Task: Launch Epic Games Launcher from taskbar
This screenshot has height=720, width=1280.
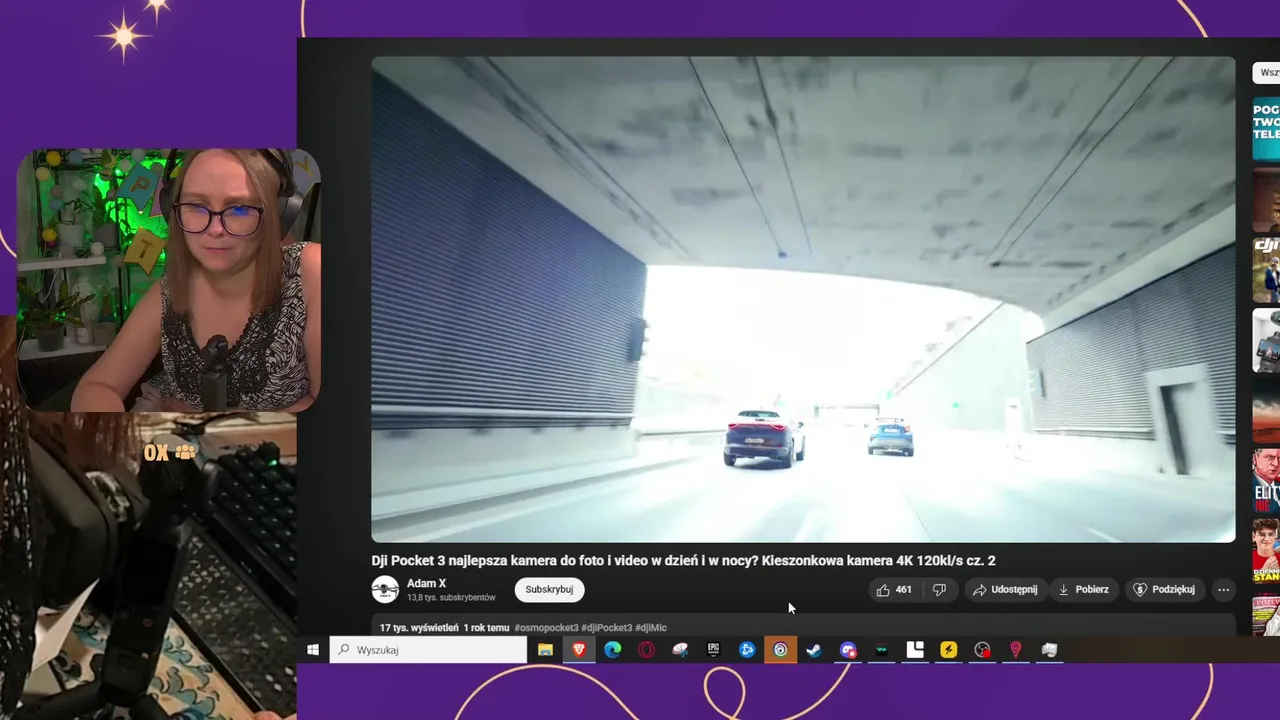Action: (x=713, y=650)
